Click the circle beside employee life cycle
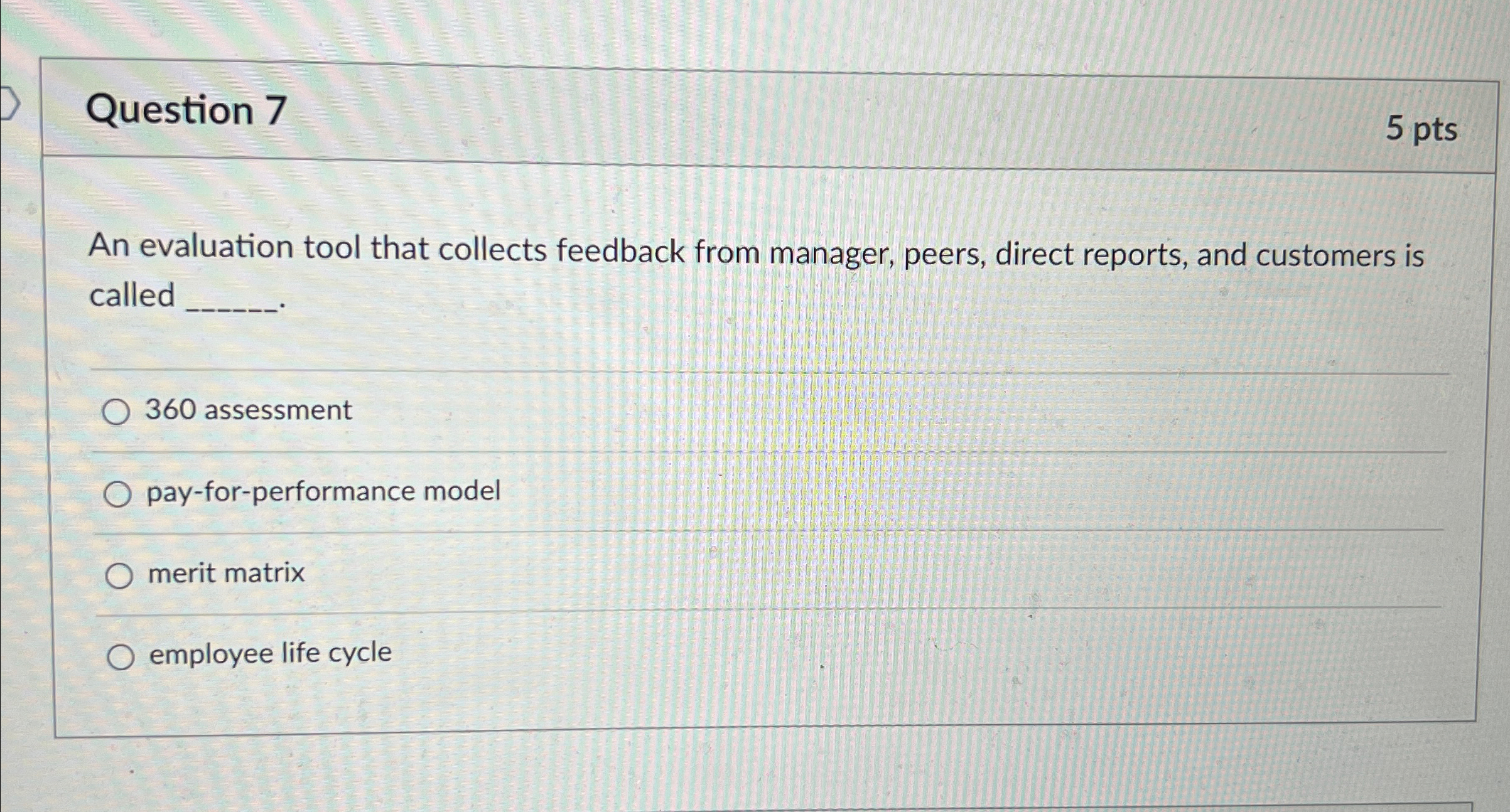The image size is (1510, 812). [122, 655]
